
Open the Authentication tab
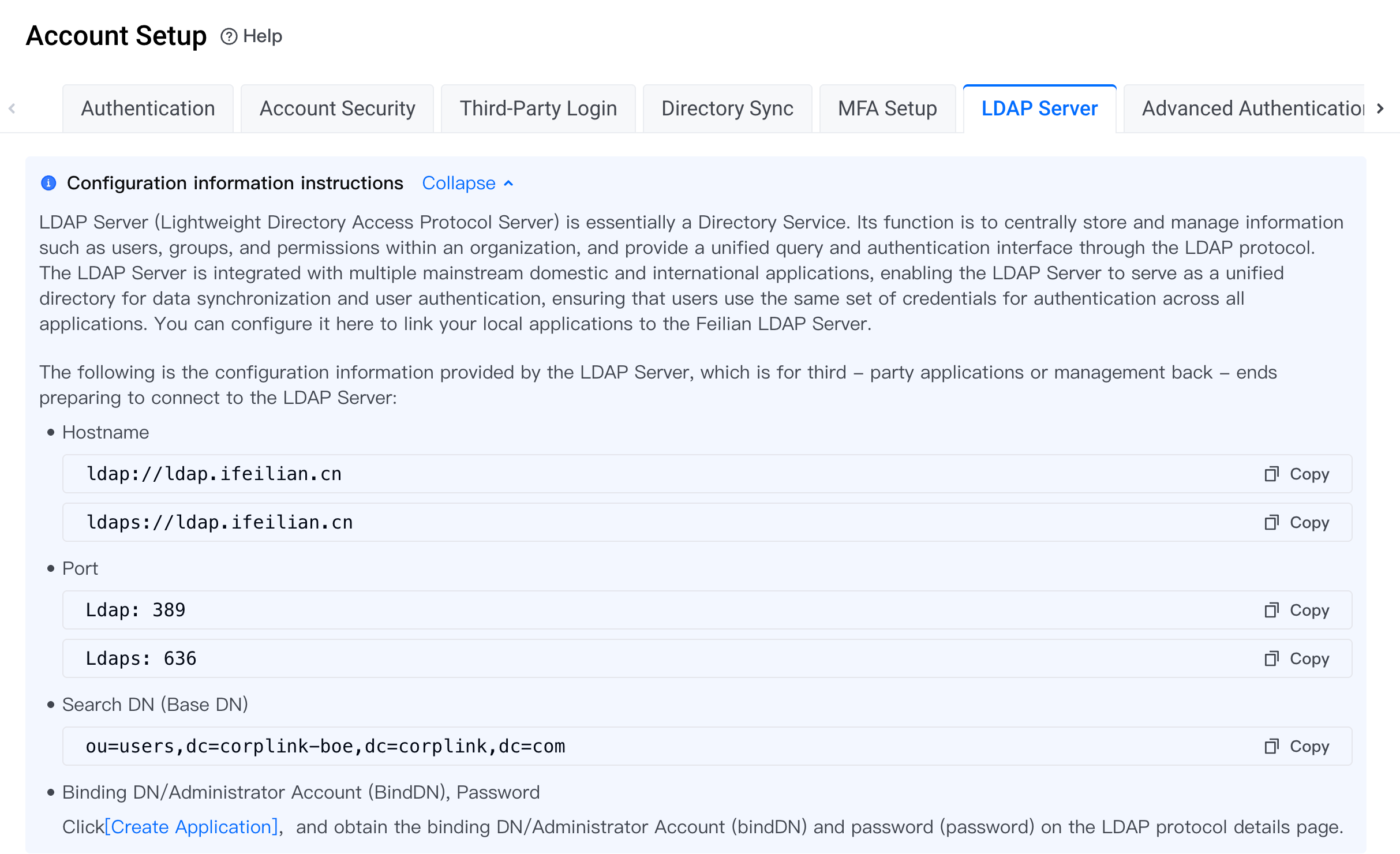coord(148,108)
